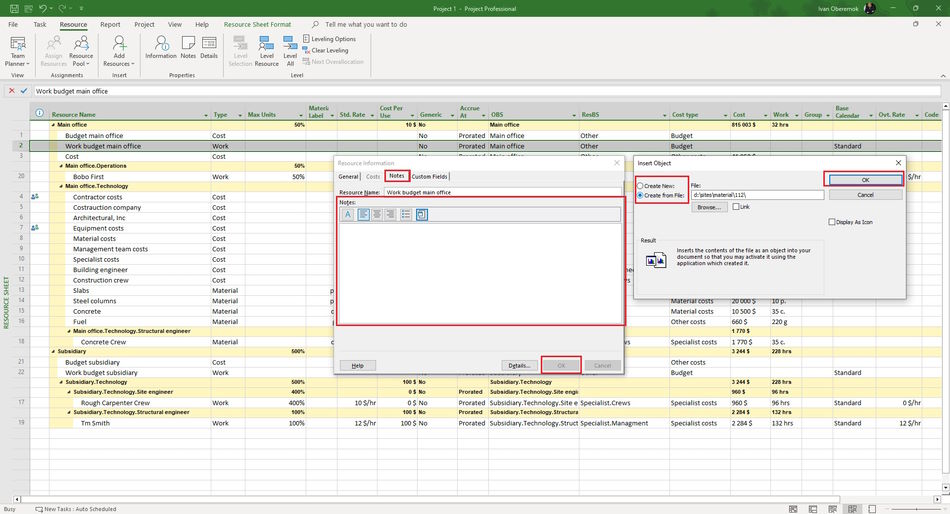The width and height of the screenshot is (950, 514).
Task: Right-align the notes text
Action: click(x=390, y=215)
